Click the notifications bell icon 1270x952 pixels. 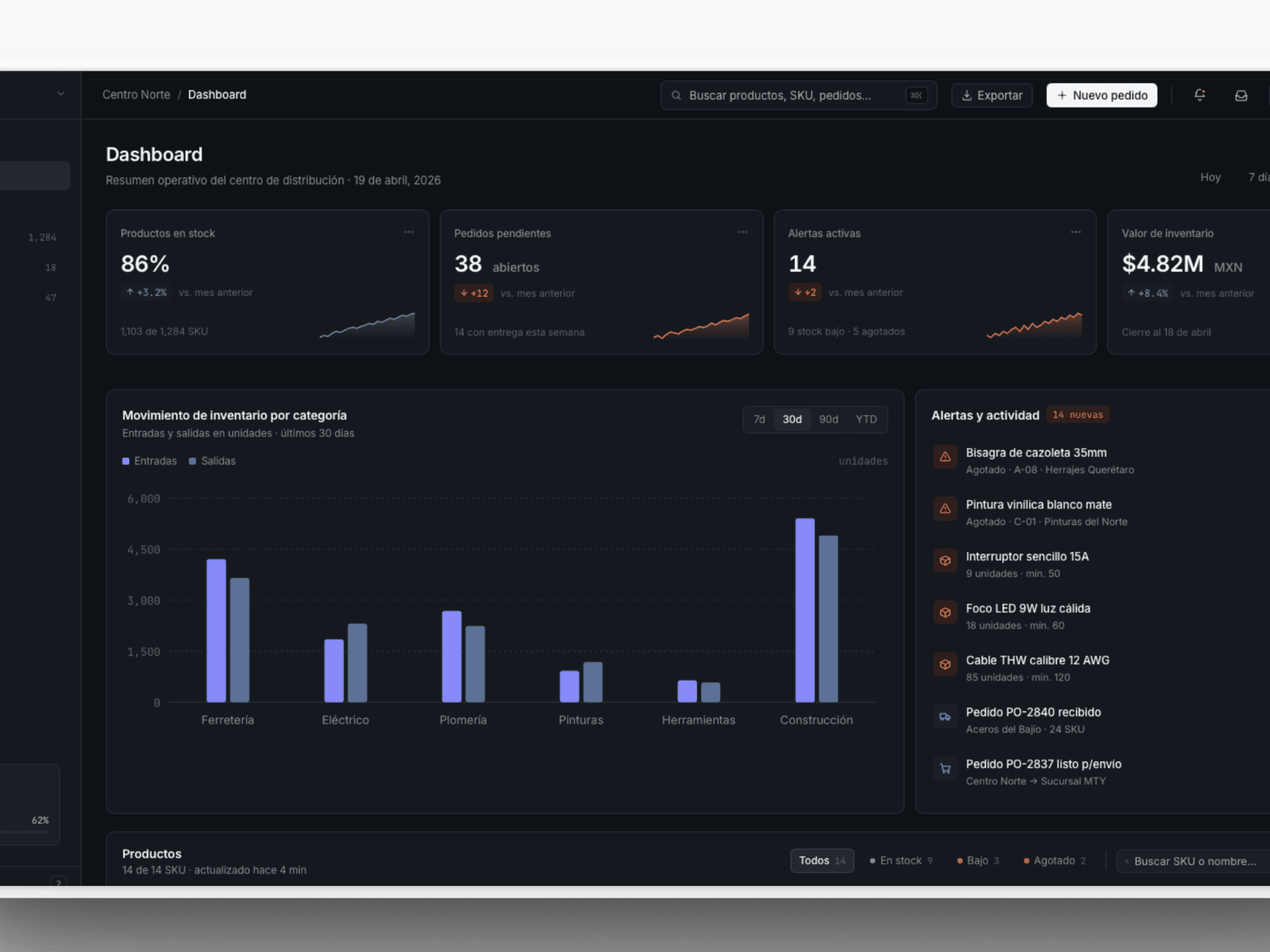click(1199, 95)
